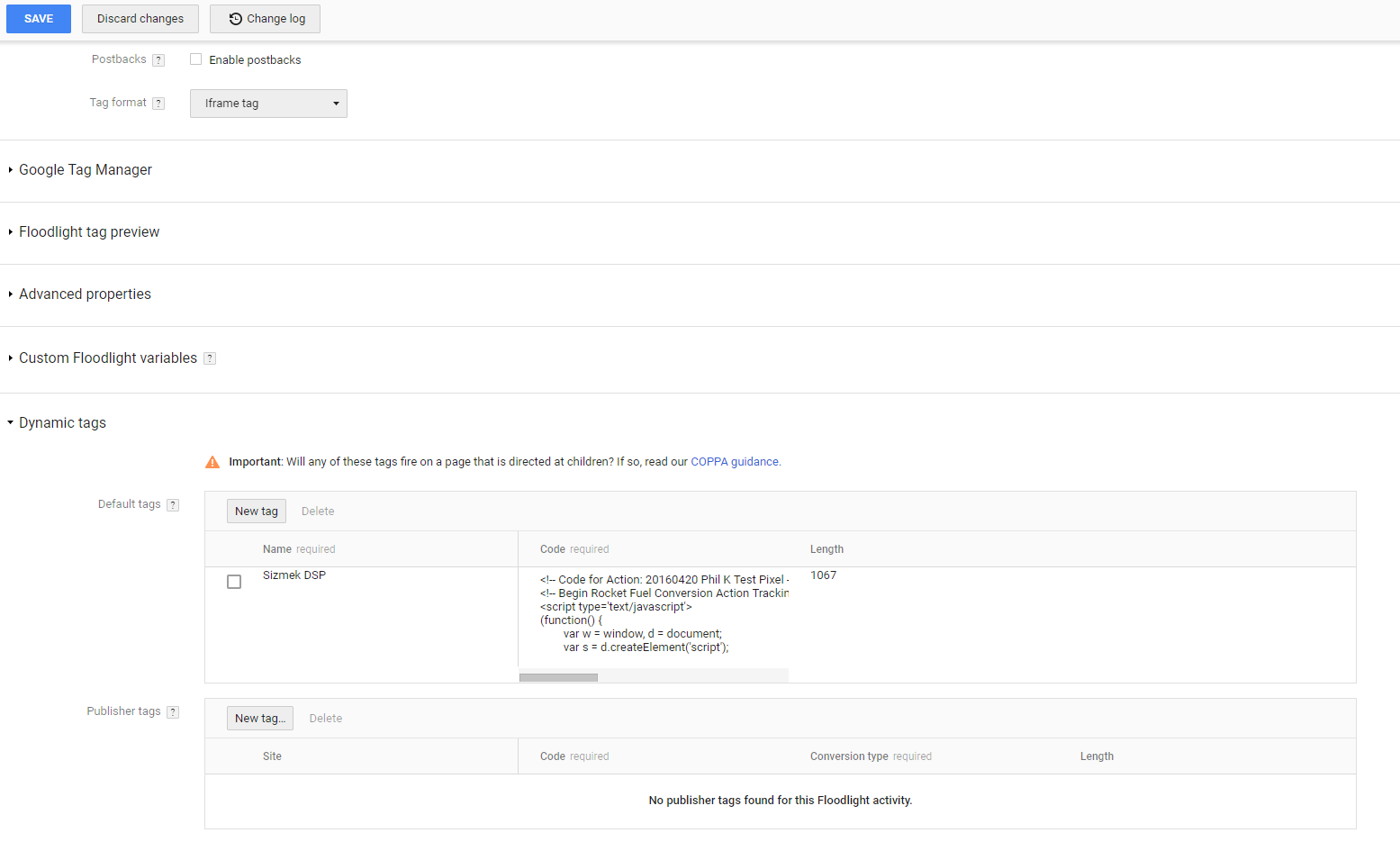Open the COPPA guidance link
Image resolution: width=1400 pixels, height=842 pixels.
[735, 462]
